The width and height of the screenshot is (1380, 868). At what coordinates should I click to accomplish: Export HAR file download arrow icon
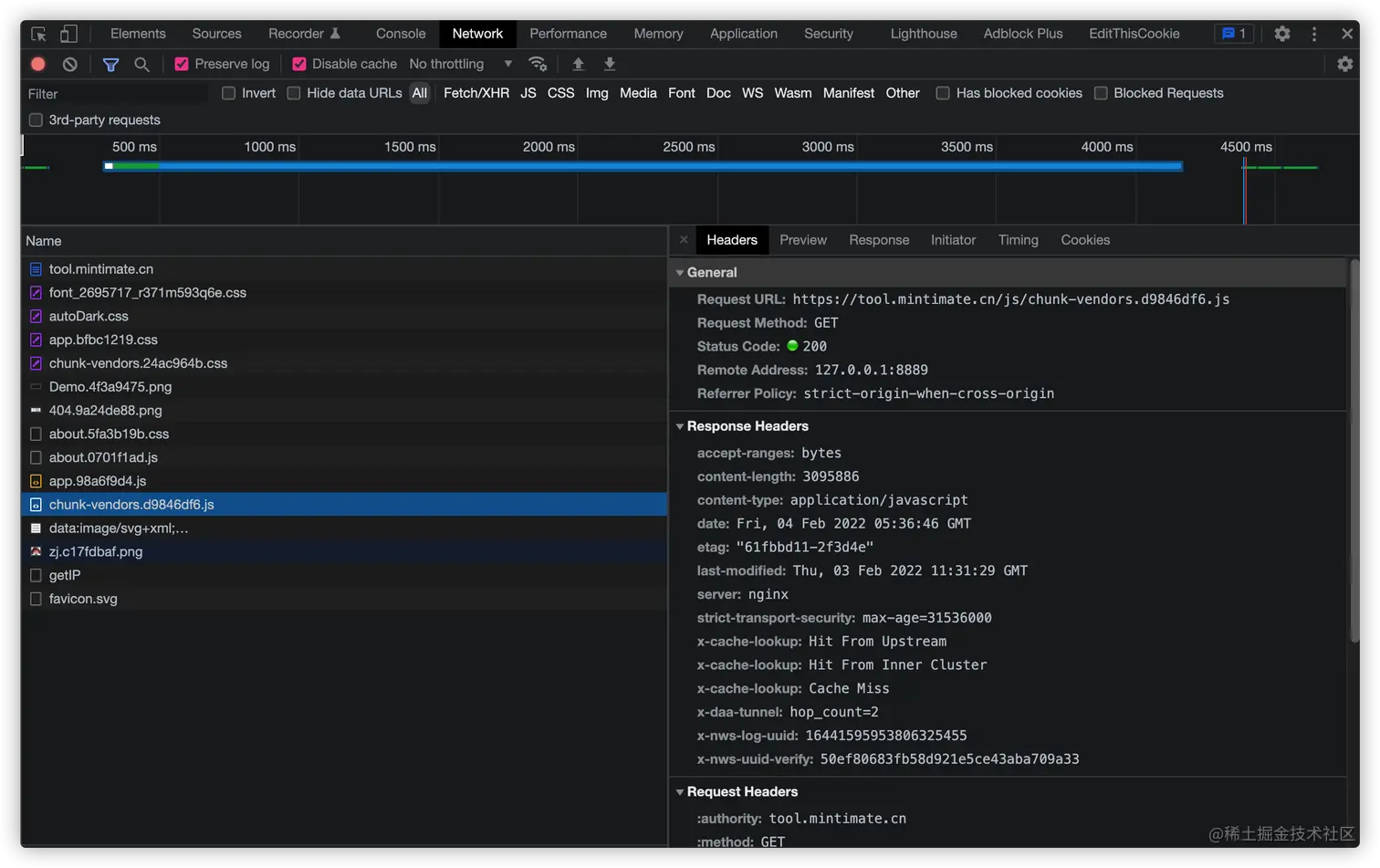[610, 64]
